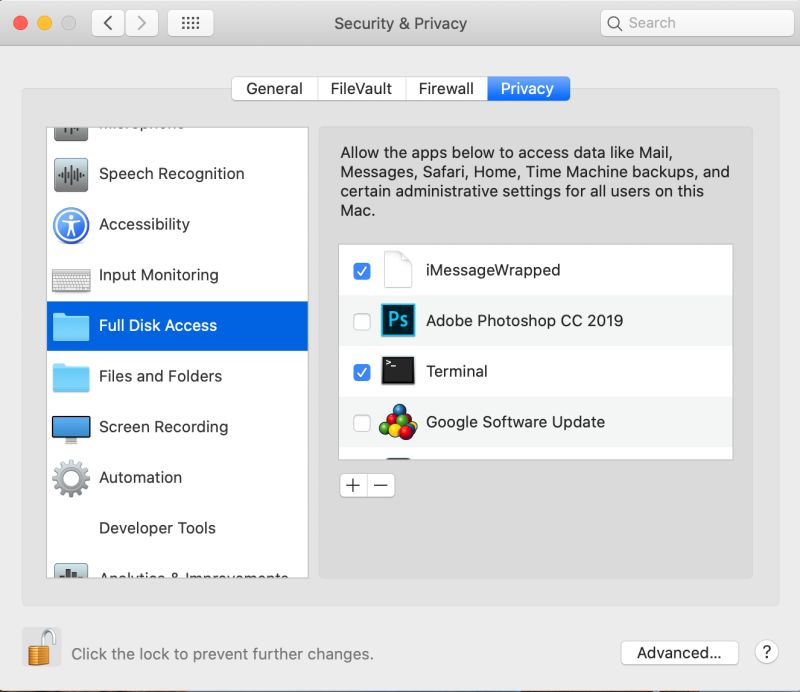The height and width of the screenshot is (692, 800).
Task: Select the Speech Recognition privacy category
Action: point(170,174)
